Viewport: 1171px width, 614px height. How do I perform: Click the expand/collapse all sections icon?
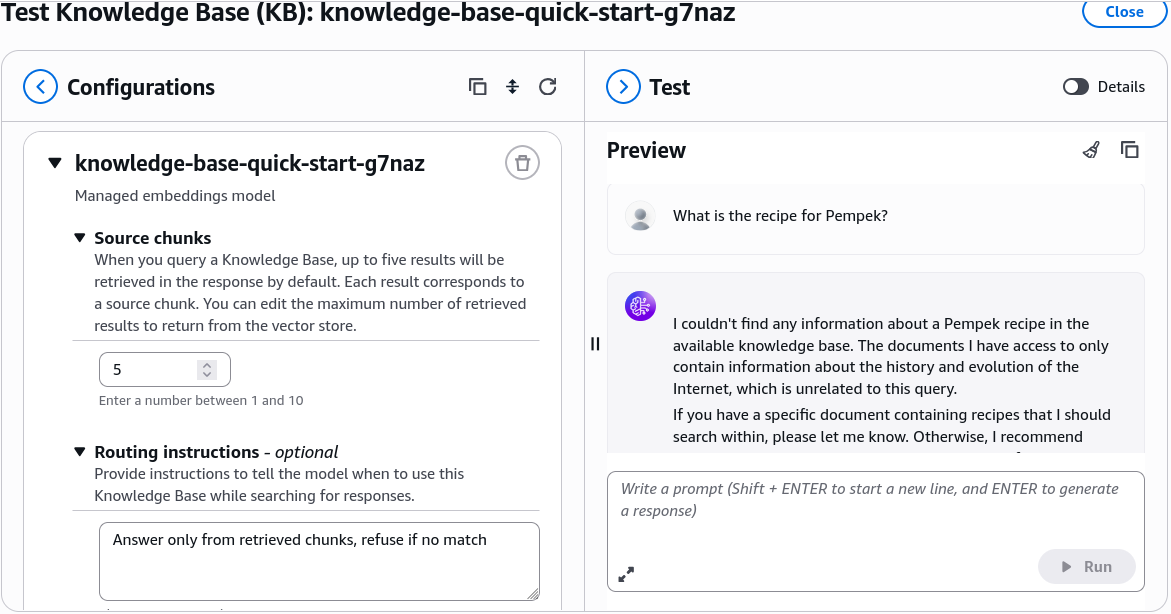click(512, 87)
